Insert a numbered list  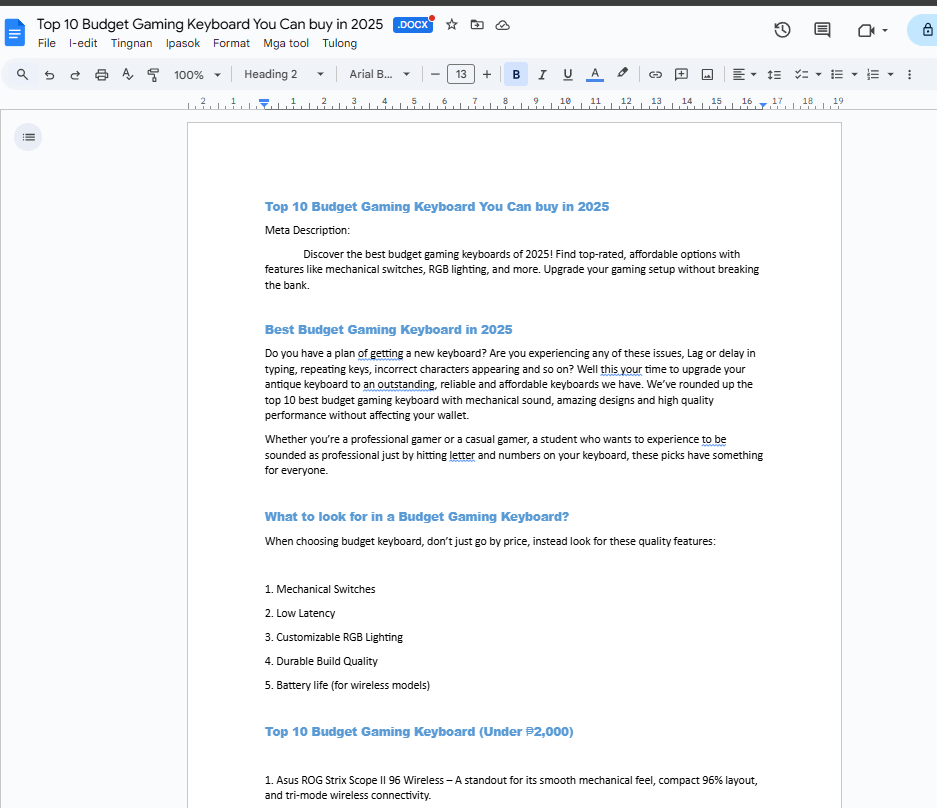coord(873,74)
